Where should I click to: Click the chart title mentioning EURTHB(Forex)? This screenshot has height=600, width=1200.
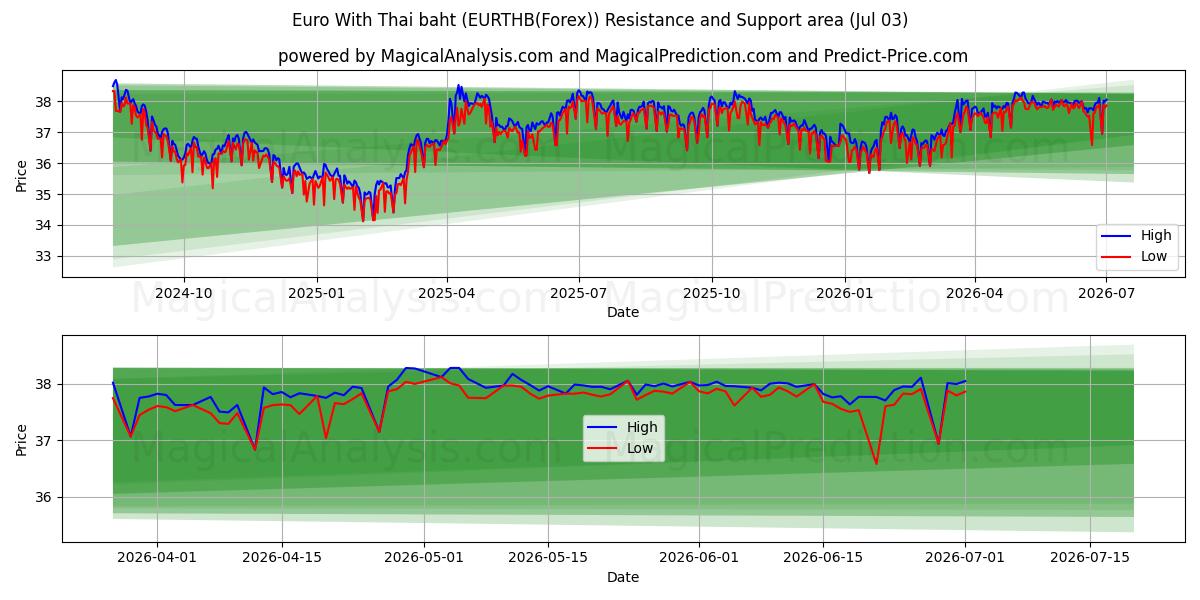point(600,20)
